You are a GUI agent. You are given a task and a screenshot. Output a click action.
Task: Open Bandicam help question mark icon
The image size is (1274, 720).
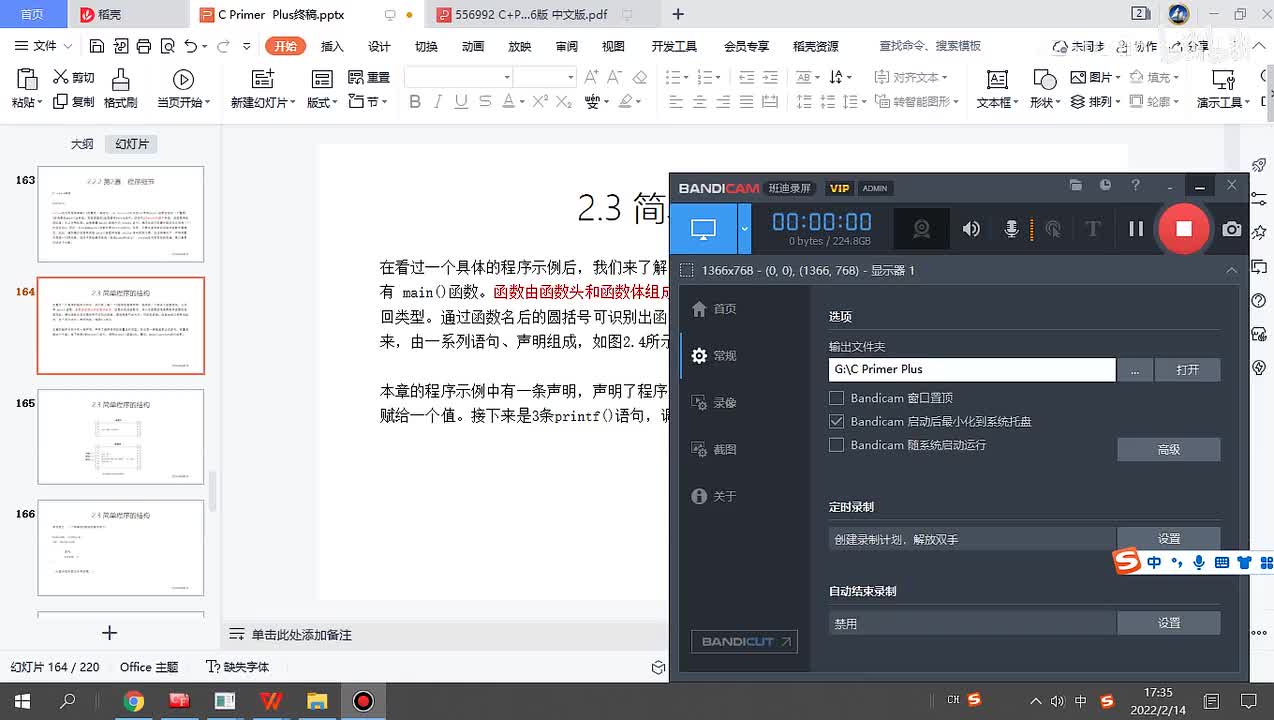point(1135,185)
